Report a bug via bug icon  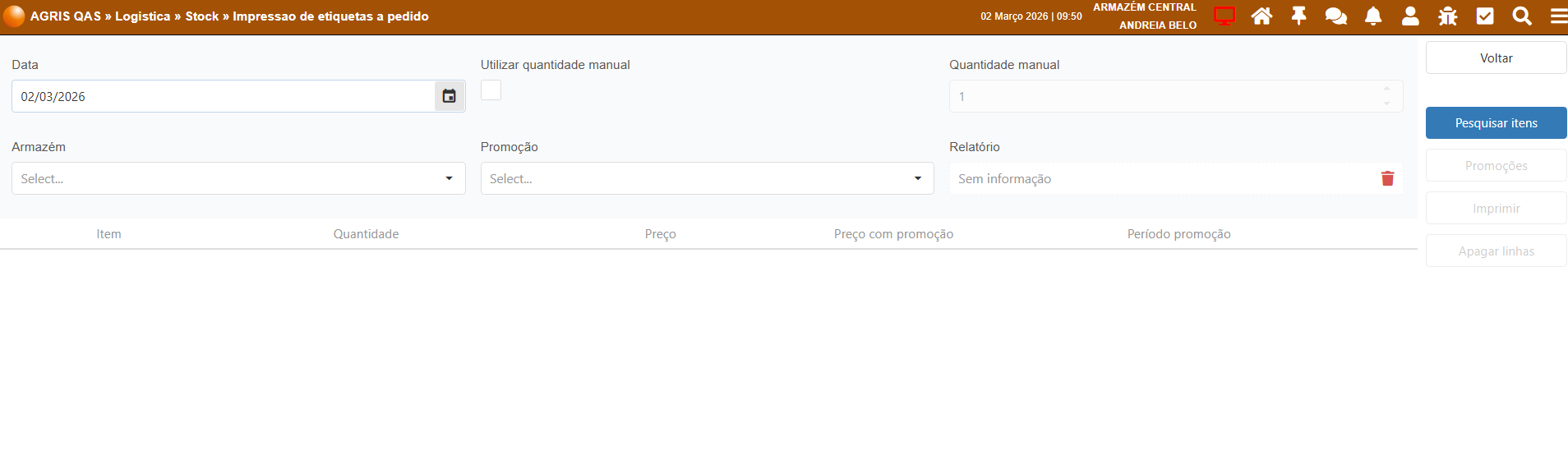point(1447,16)
